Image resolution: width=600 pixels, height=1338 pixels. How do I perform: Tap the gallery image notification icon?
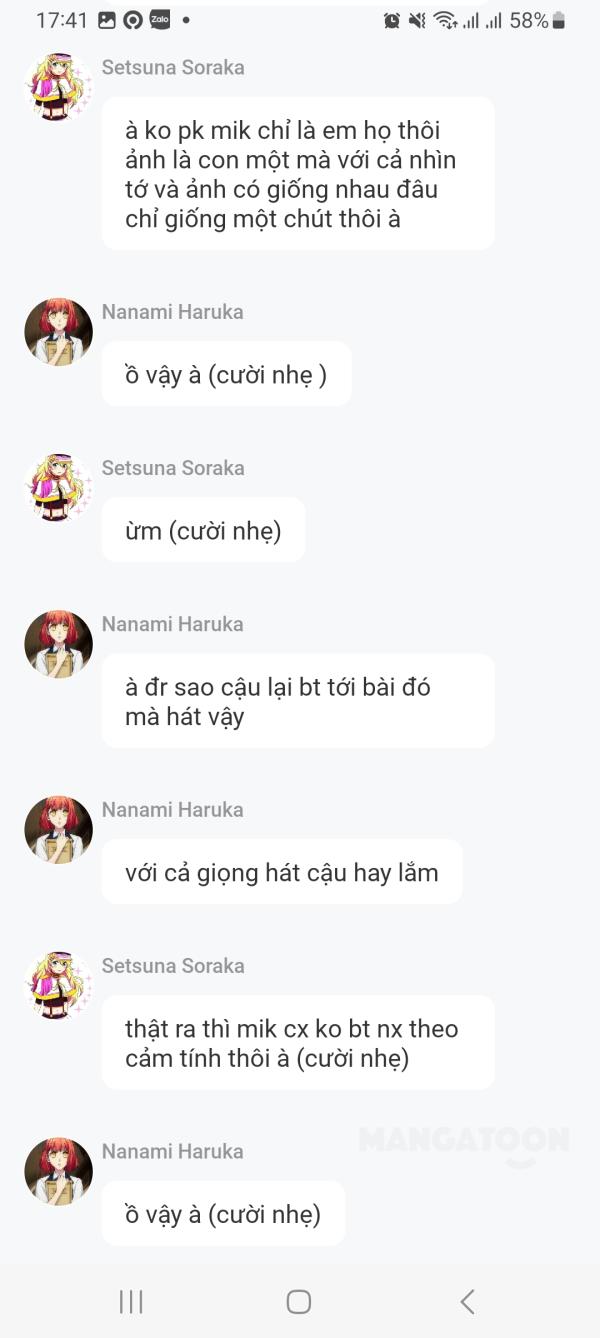[x=107, y=20]
